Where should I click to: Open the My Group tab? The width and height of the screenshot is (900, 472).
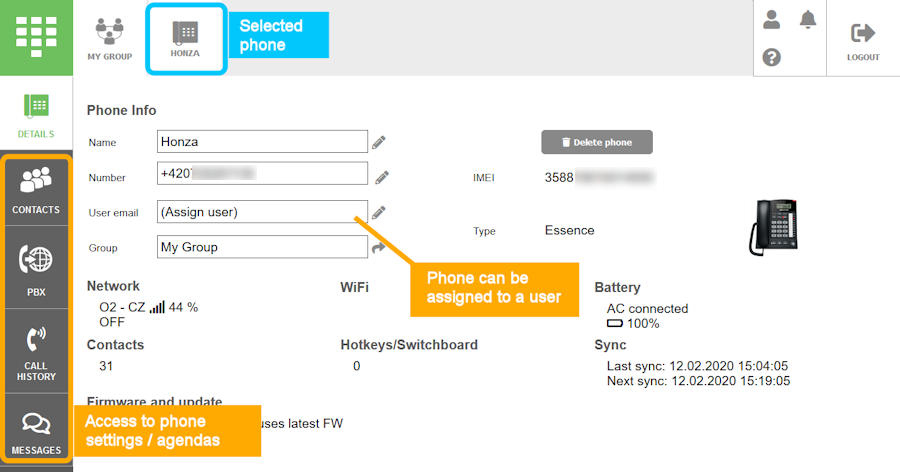point(109,38)
